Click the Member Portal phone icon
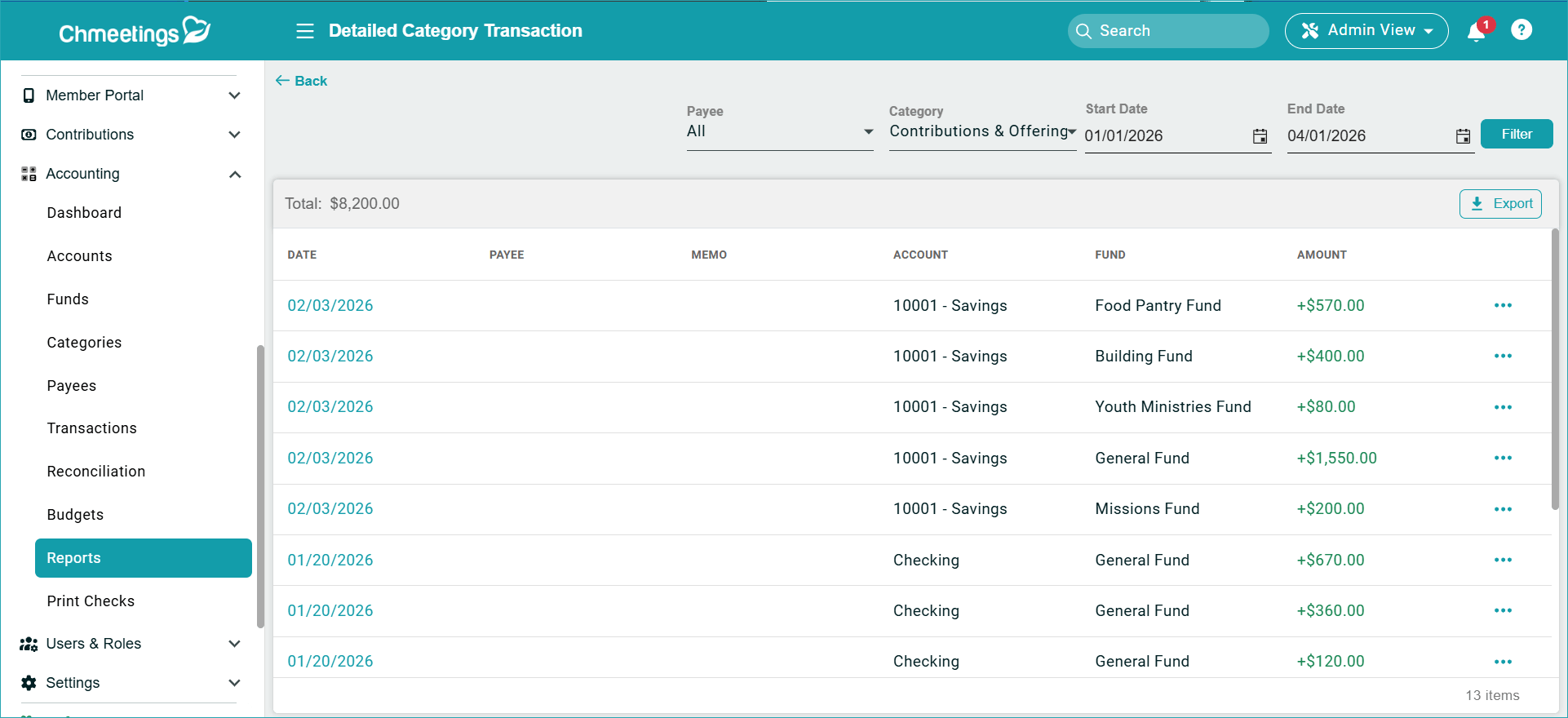The height and width of the screenshot is (718, 1568). tap(29, 95)
